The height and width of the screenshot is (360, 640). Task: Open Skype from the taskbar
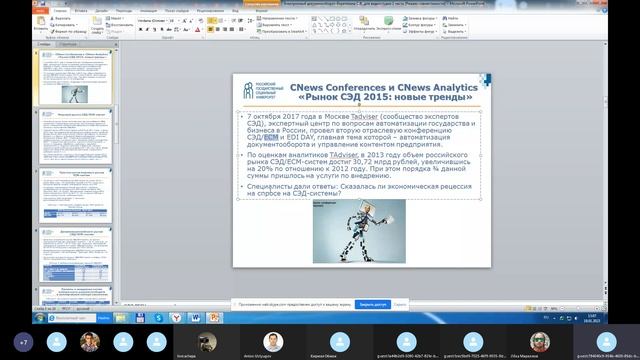click(x=158, y=318)
